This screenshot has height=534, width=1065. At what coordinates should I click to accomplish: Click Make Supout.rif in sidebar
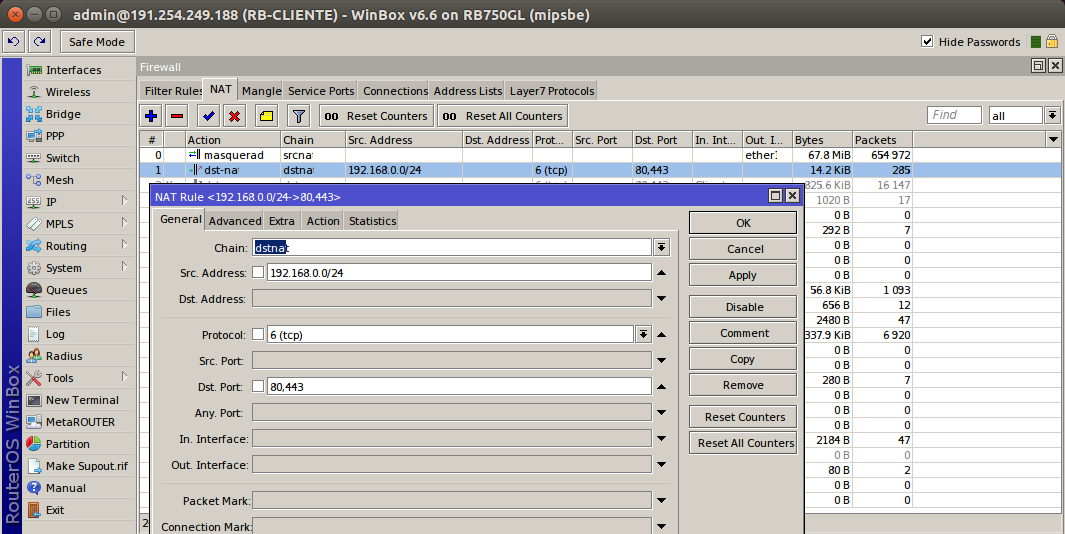coord(79,466)
